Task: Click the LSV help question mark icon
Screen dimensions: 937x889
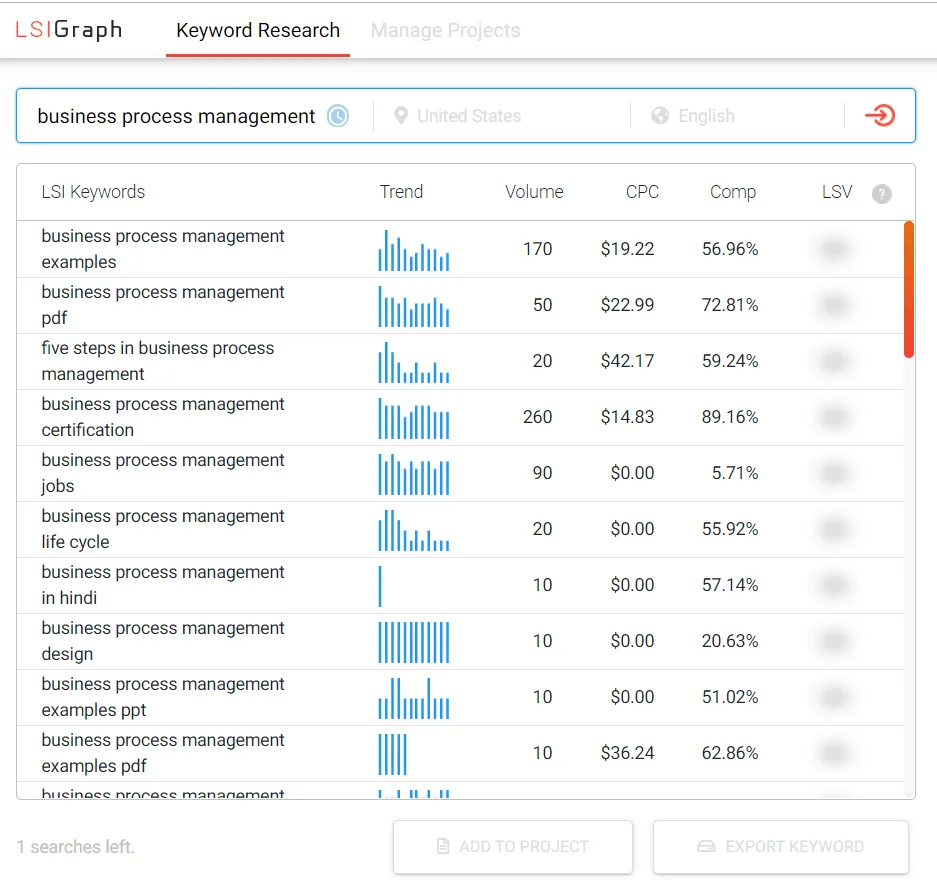Action: click(881, 194)
